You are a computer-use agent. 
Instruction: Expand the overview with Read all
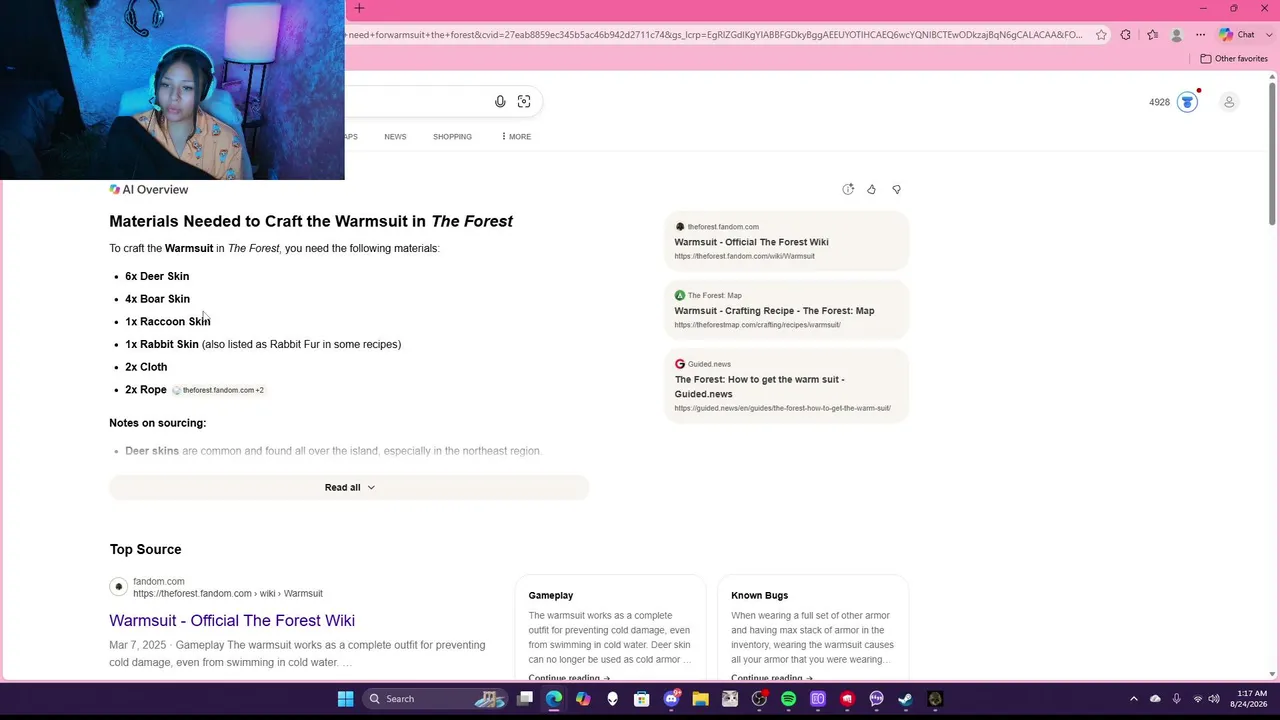coord(349,488)
